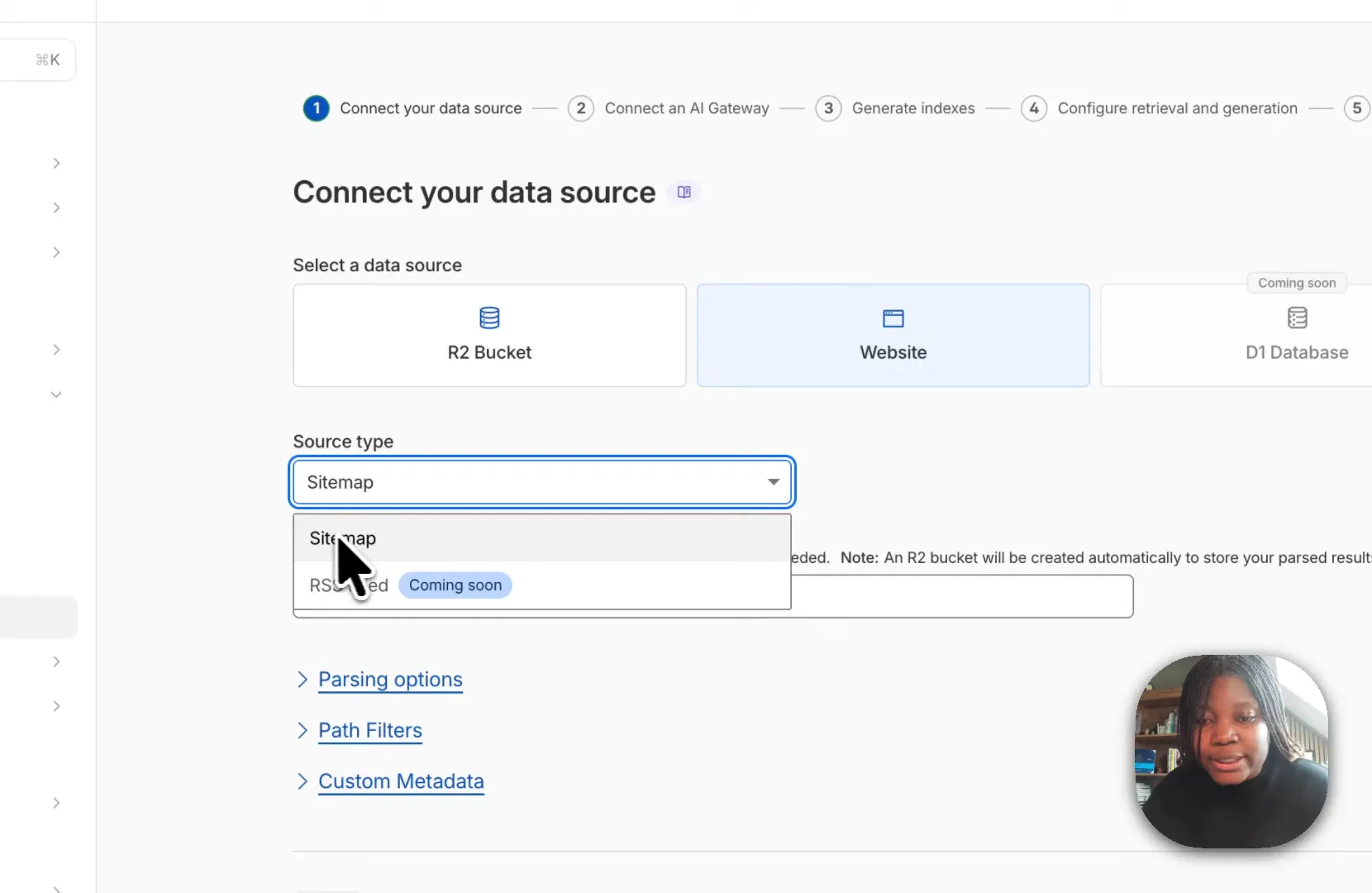The width and height of the screenshot is (1372, 893).
Task: Collapse the expanded sidebar section
Action: [x=55, y=394]
